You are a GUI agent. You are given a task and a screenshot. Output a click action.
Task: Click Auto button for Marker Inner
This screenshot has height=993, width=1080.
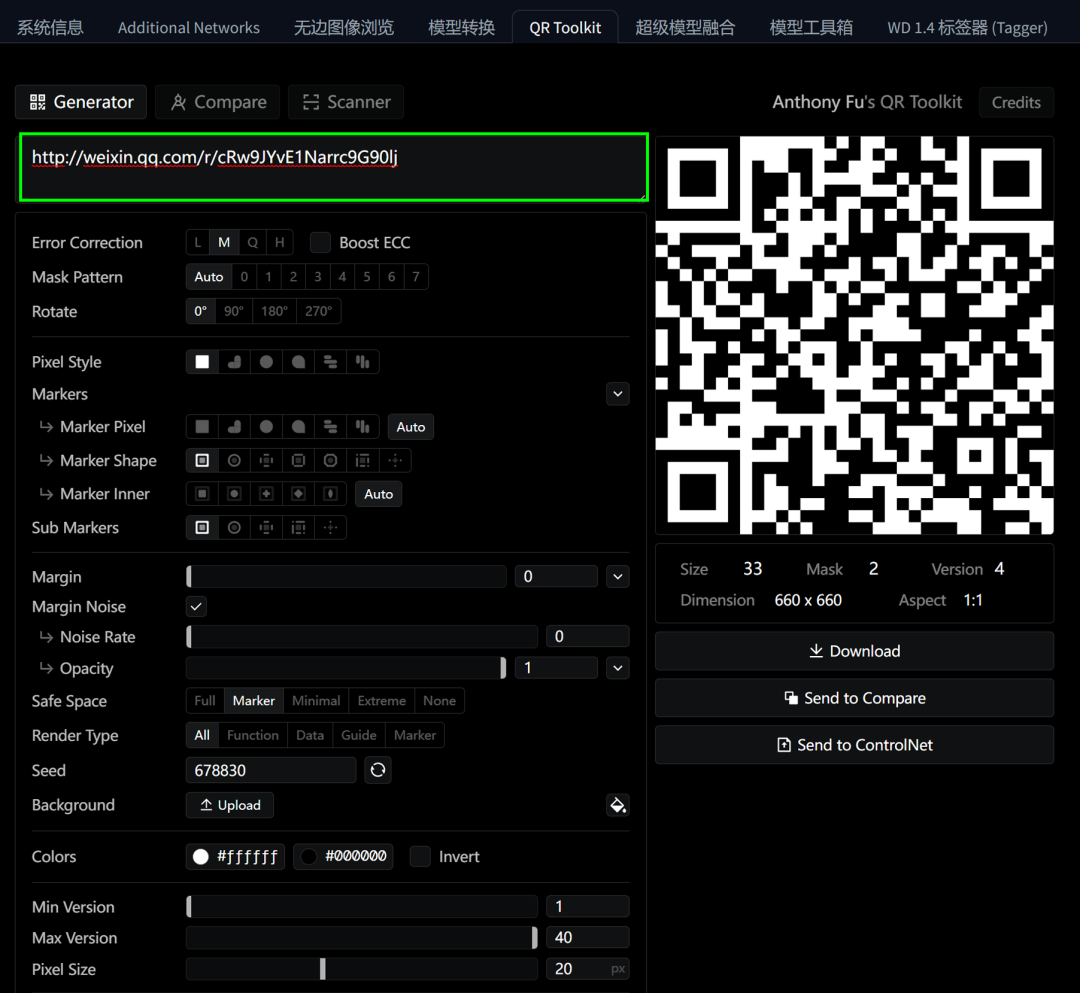pyautogui.click(x=378, y=494)
